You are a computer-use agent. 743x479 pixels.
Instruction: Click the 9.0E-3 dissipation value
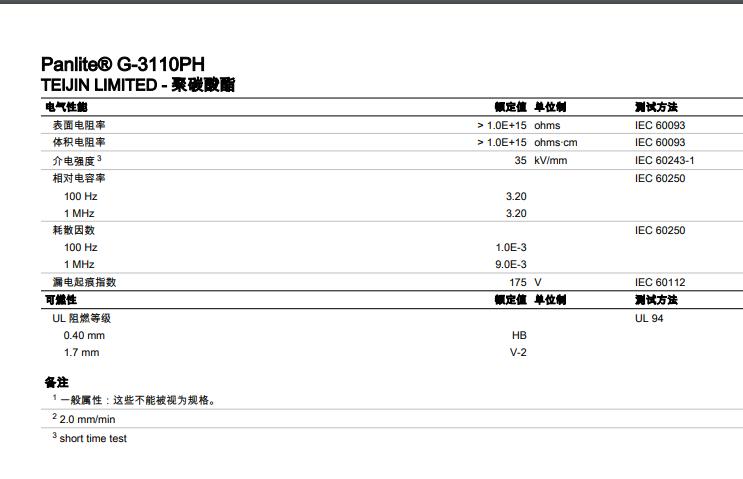coord(510,264)
